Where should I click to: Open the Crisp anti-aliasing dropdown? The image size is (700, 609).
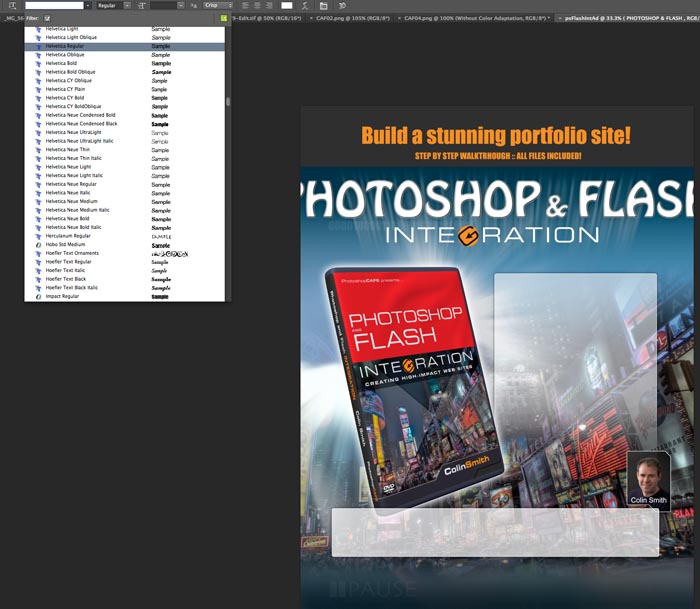pos(218,5)
